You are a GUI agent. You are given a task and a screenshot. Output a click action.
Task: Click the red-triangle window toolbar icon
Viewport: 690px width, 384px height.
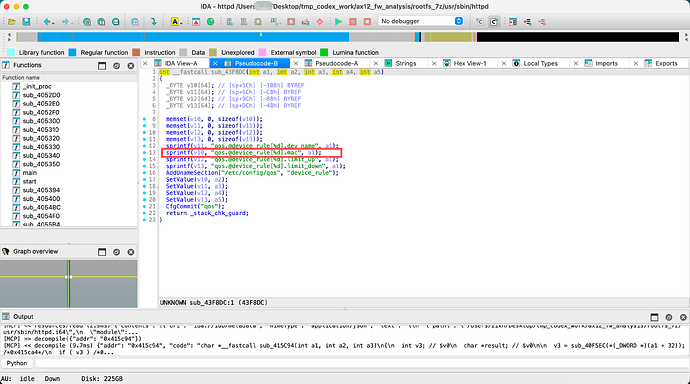coord(196,22)
